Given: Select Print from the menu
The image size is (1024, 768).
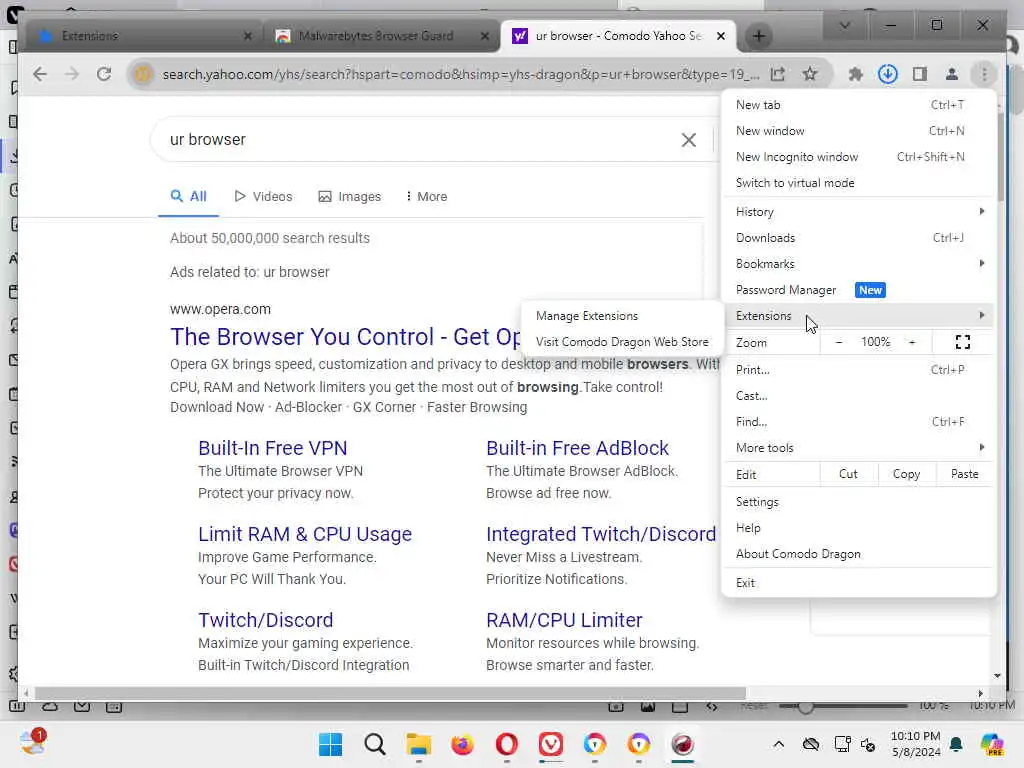Looking at the screenshot, I should (859, 370).
